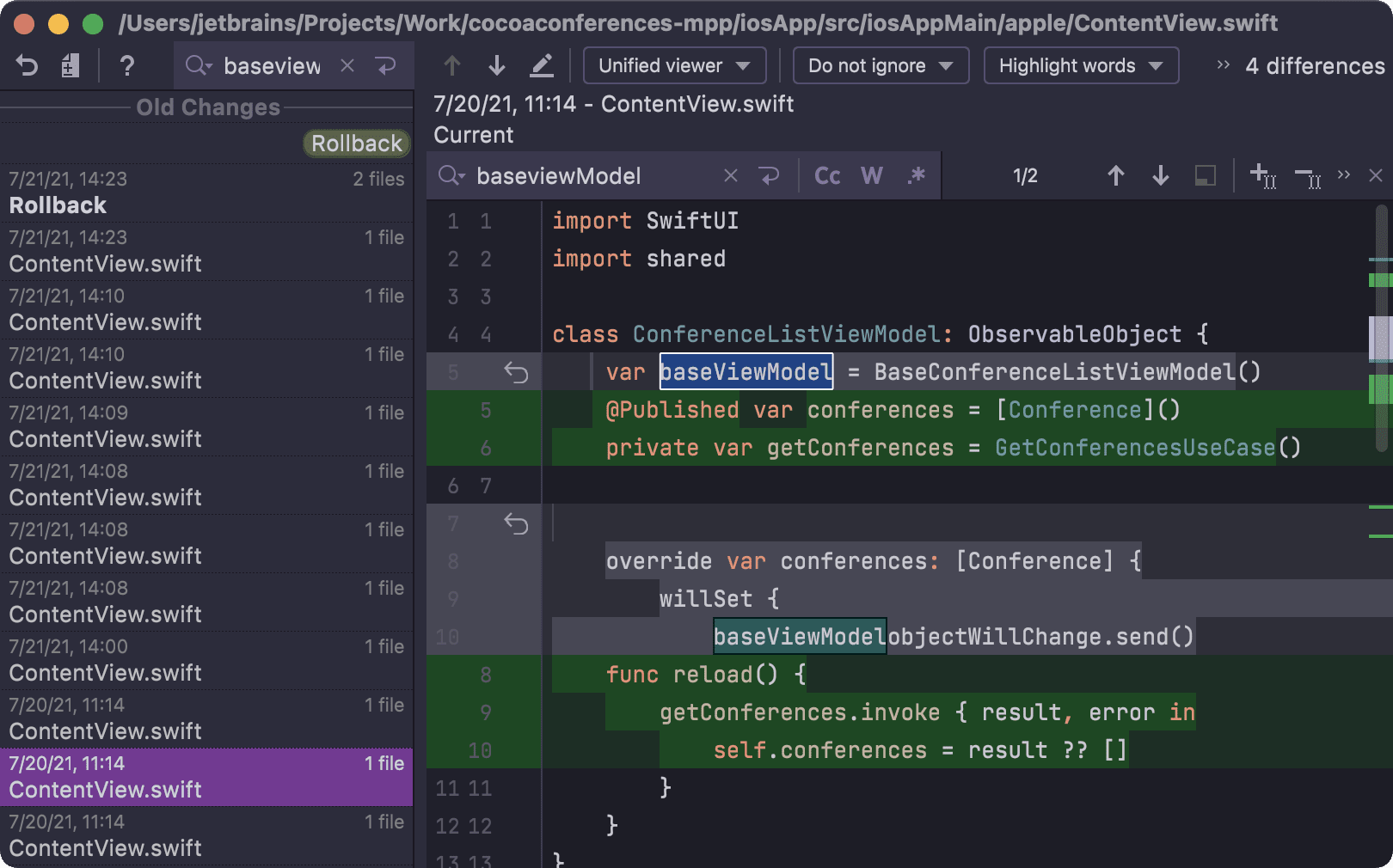The width and height of the screenshot is (1393, 868).
Task: Clear the baseviewModel search with X
Action: (x=730, y=175)
